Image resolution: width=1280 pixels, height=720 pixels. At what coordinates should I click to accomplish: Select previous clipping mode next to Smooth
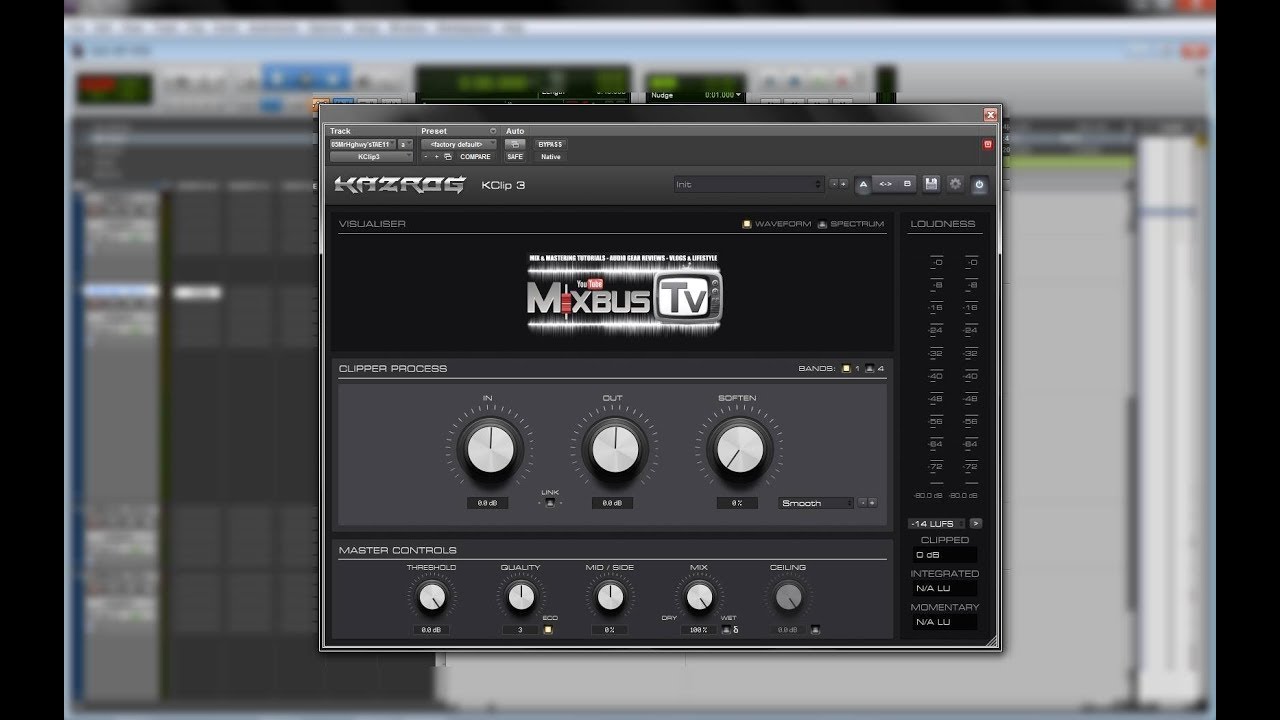click(x=863, y=503)
